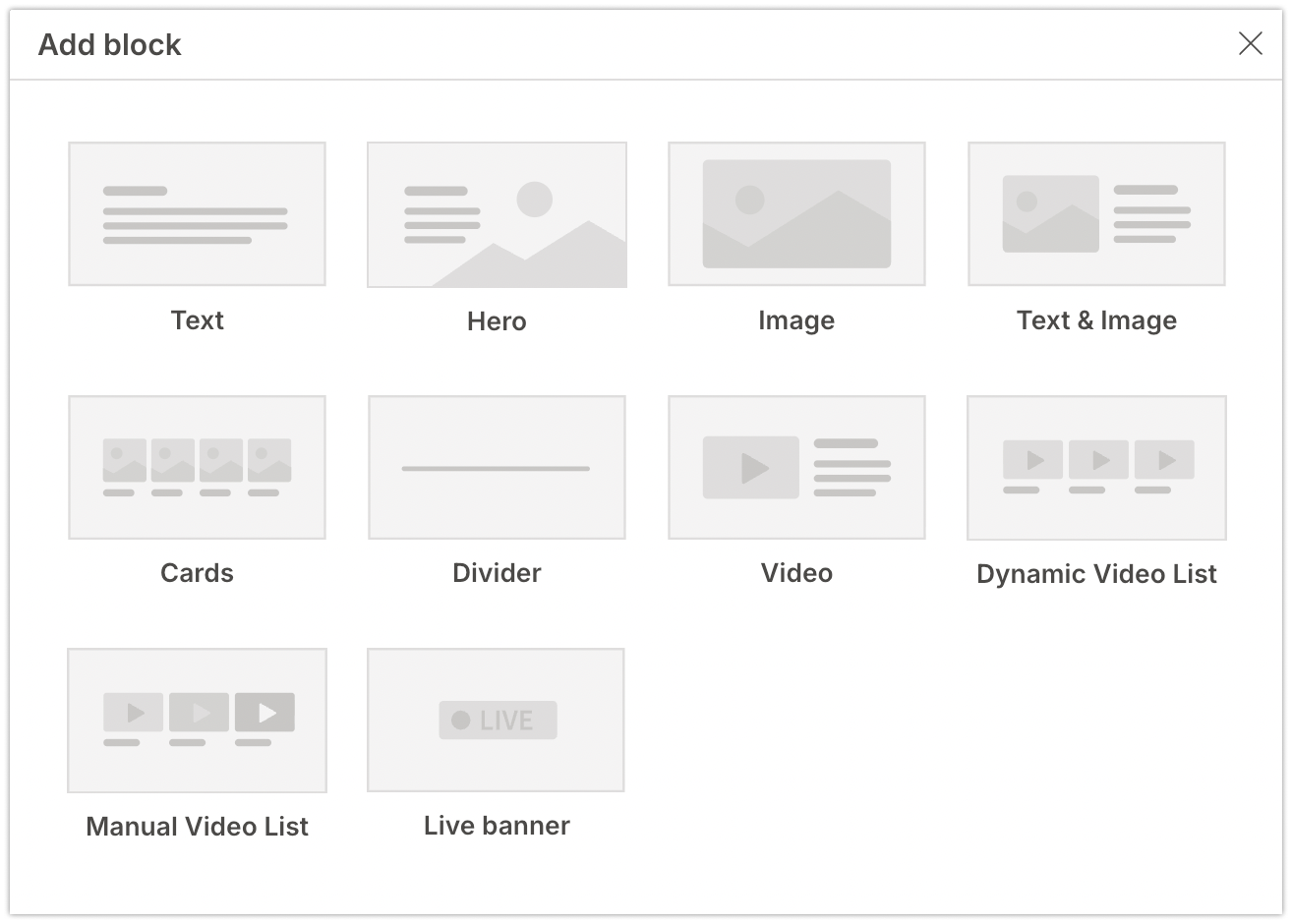Click the "Manual Video List" caption

coord(197,827)
